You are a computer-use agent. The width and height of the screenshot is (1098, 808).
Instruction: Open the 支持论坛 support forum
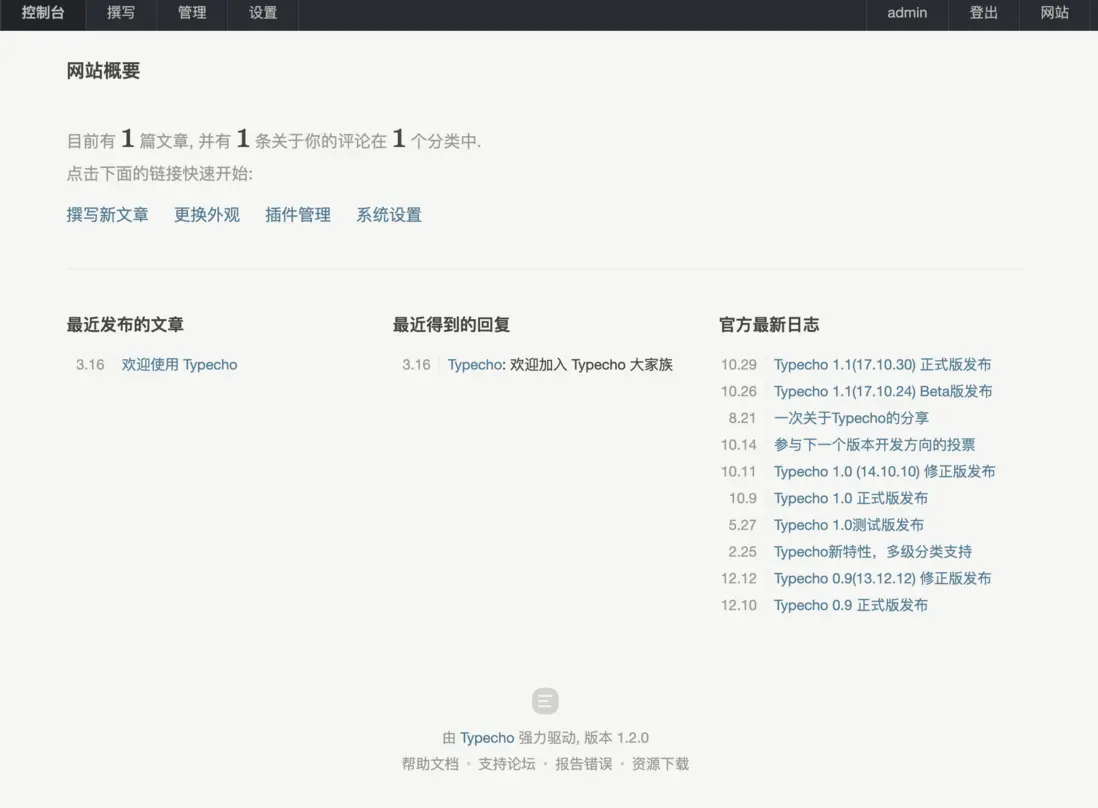click(x=506, y=762)
